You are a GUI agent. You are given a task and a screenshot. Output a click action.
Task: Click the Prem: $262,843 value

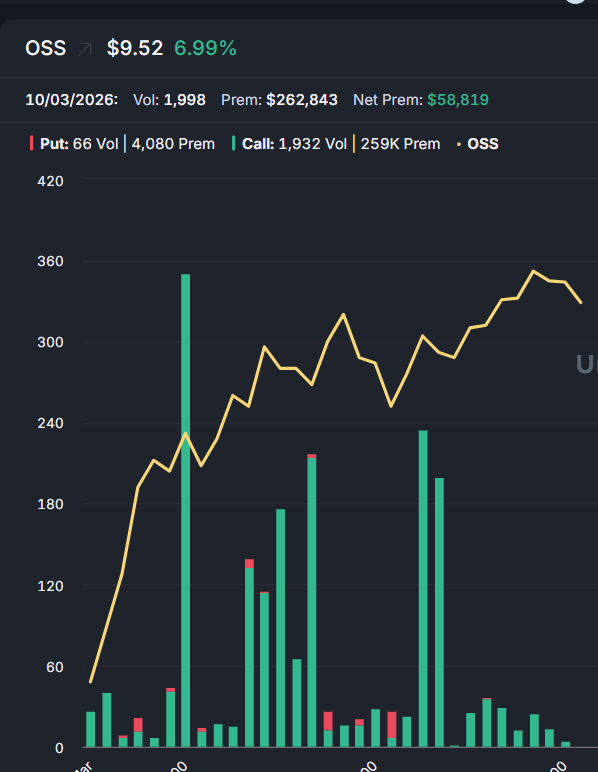[279, 100]
